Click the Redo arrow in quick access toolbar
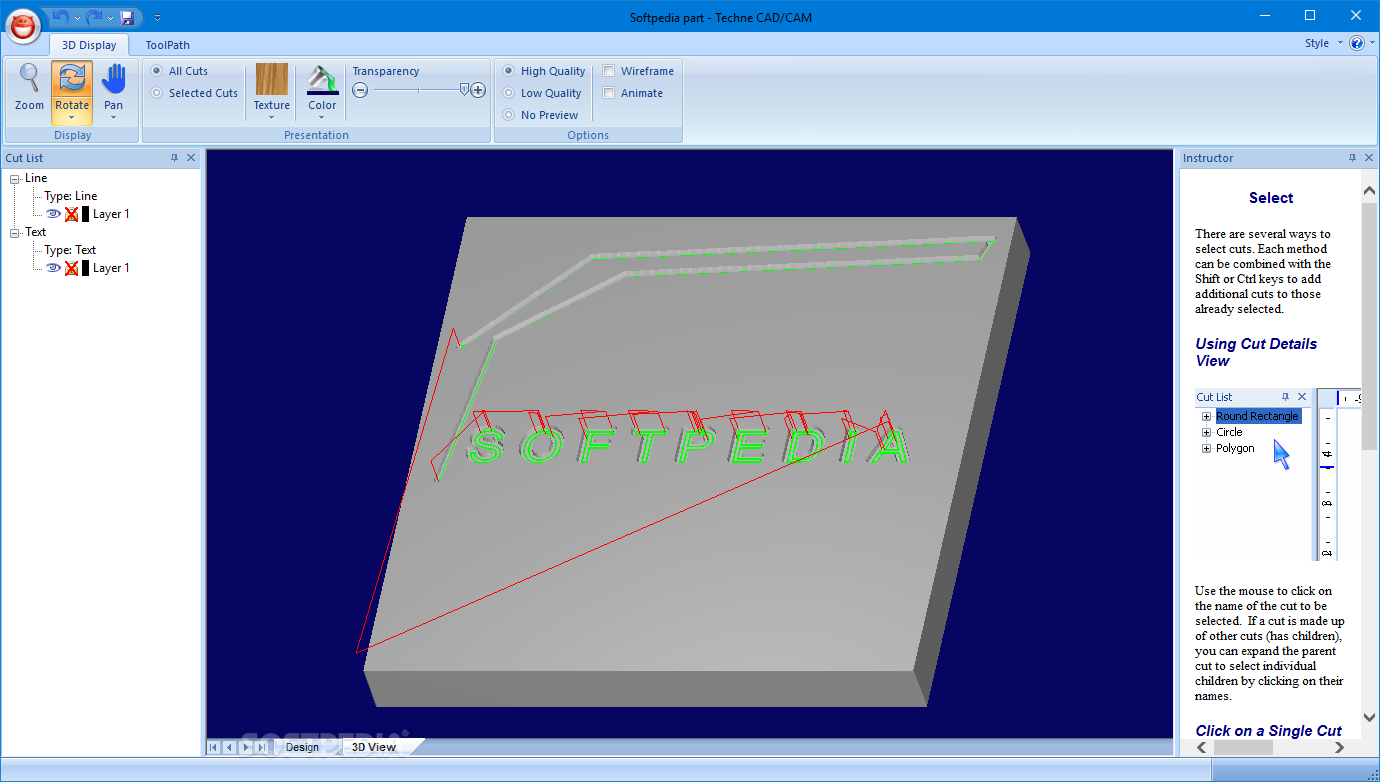 coord(94,17)
